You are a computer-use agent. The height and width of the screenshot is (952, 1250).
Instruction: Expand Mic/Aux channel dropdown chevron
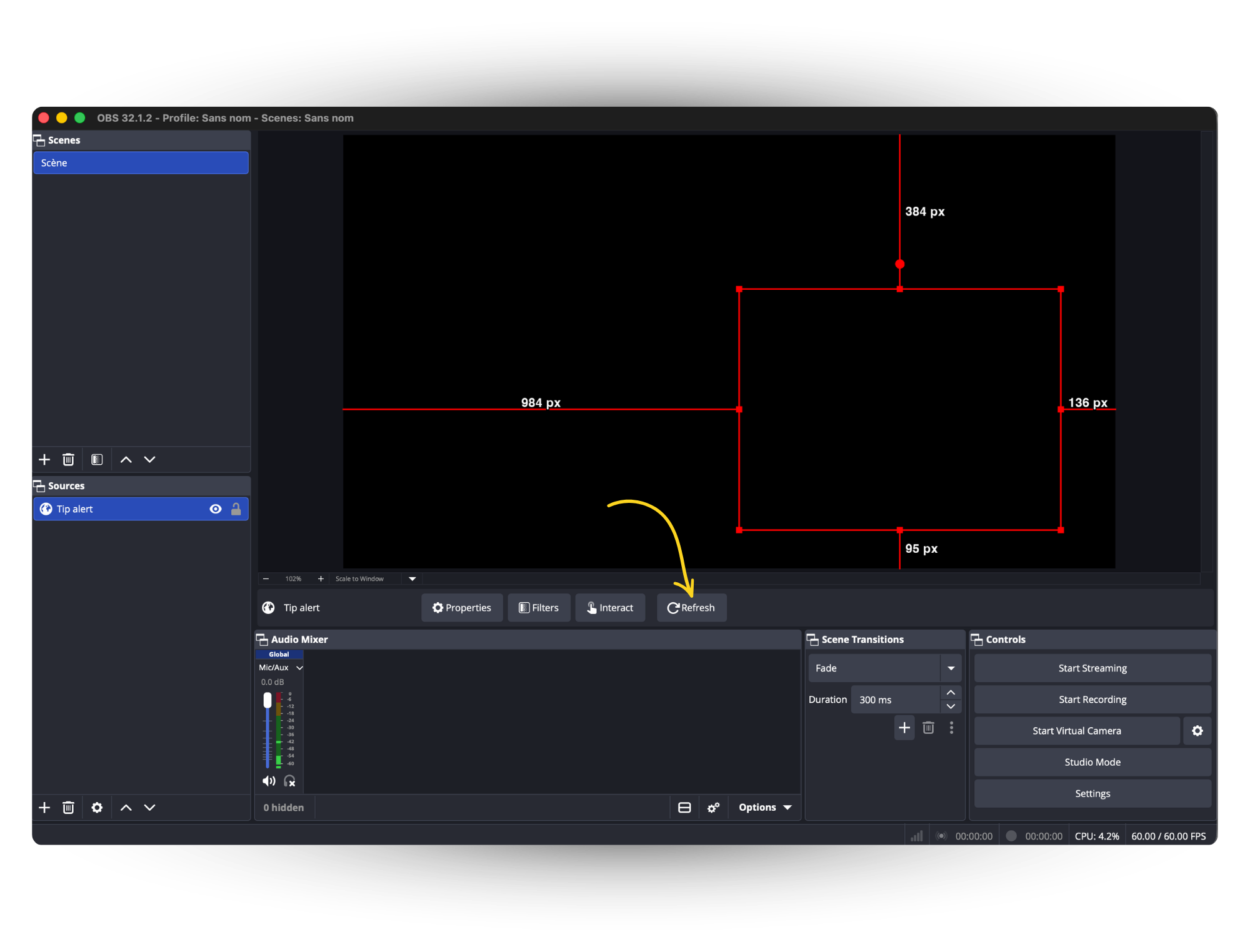tap(299, 668)
